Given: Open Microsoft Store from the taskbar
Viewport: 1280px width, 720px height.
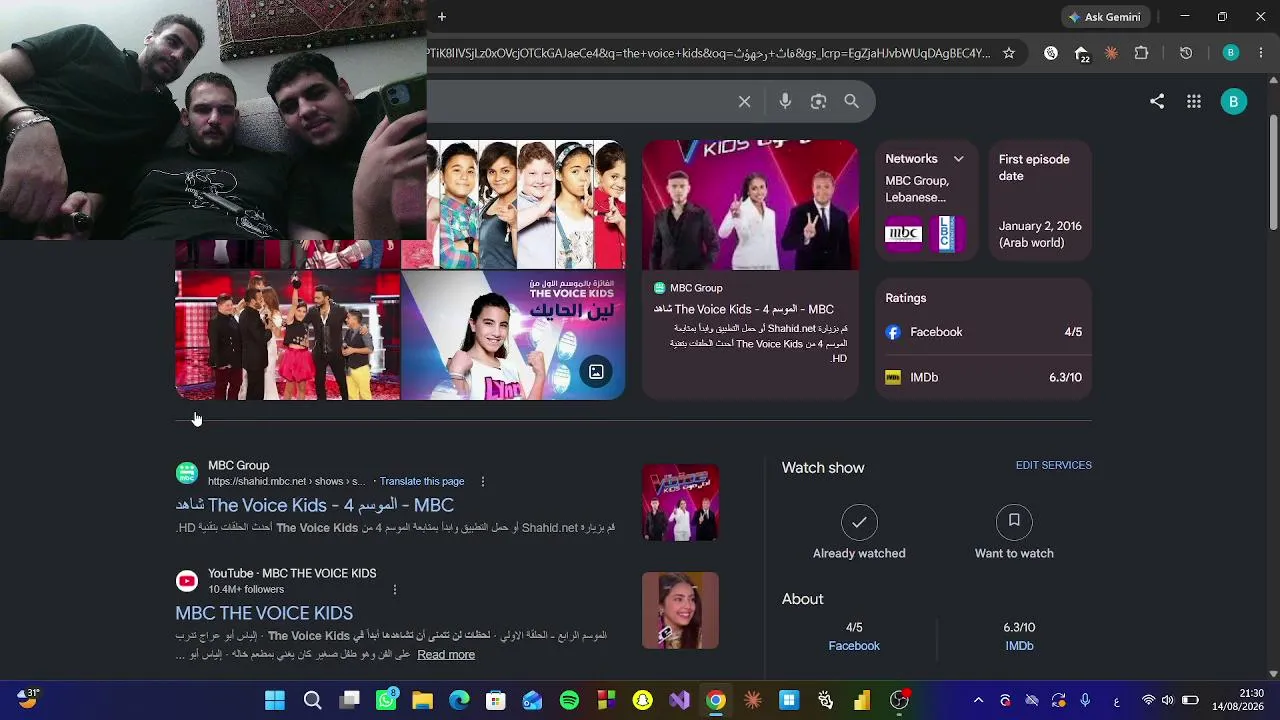Looking at the screenshot, I should [x=496, y=700].
